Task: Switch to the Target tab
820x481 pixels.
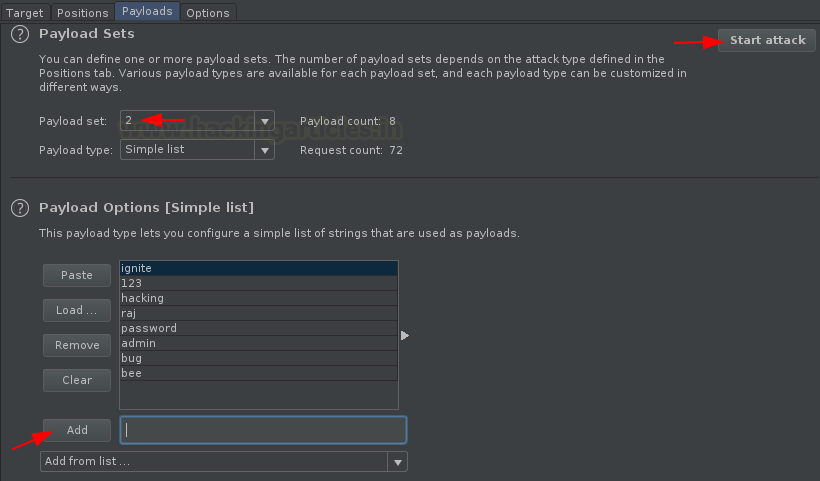Action: (x=25, y=13)
